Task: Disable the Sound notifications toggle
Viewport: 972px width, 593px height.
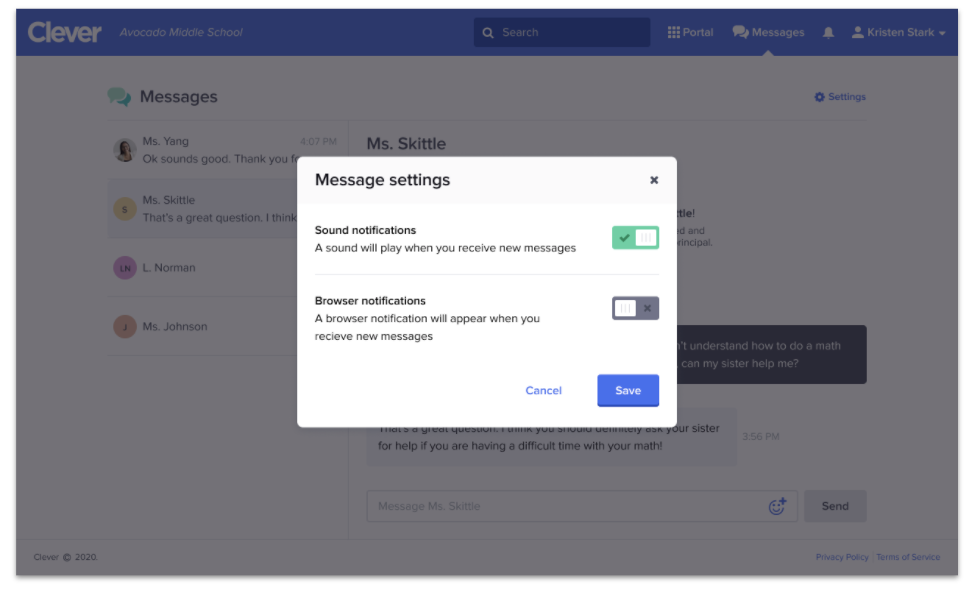Action: click(635, 238)
